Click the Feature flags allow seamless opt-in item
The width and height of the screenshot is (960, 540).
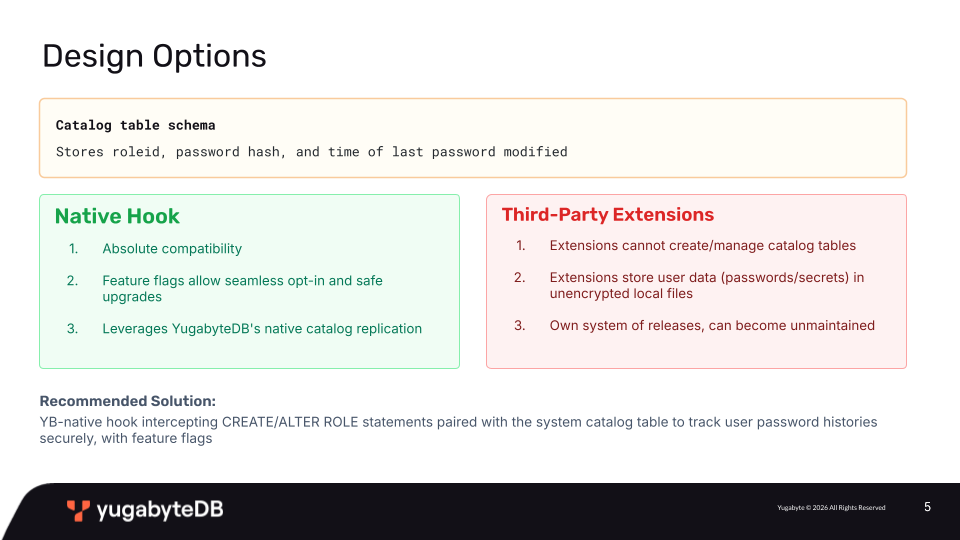click(x=242, y=288)
